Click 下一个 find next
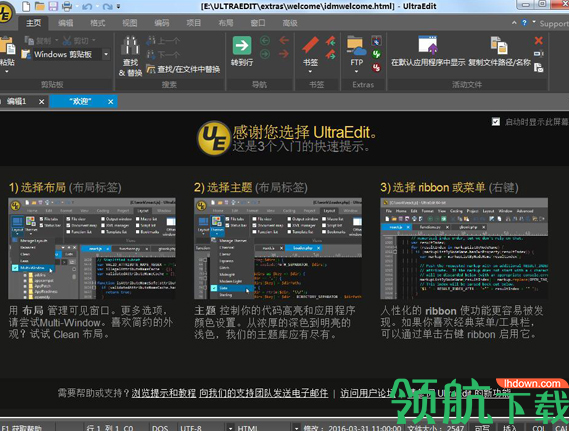The height and width of the screenshot is (431, 569). pos(163,55)
